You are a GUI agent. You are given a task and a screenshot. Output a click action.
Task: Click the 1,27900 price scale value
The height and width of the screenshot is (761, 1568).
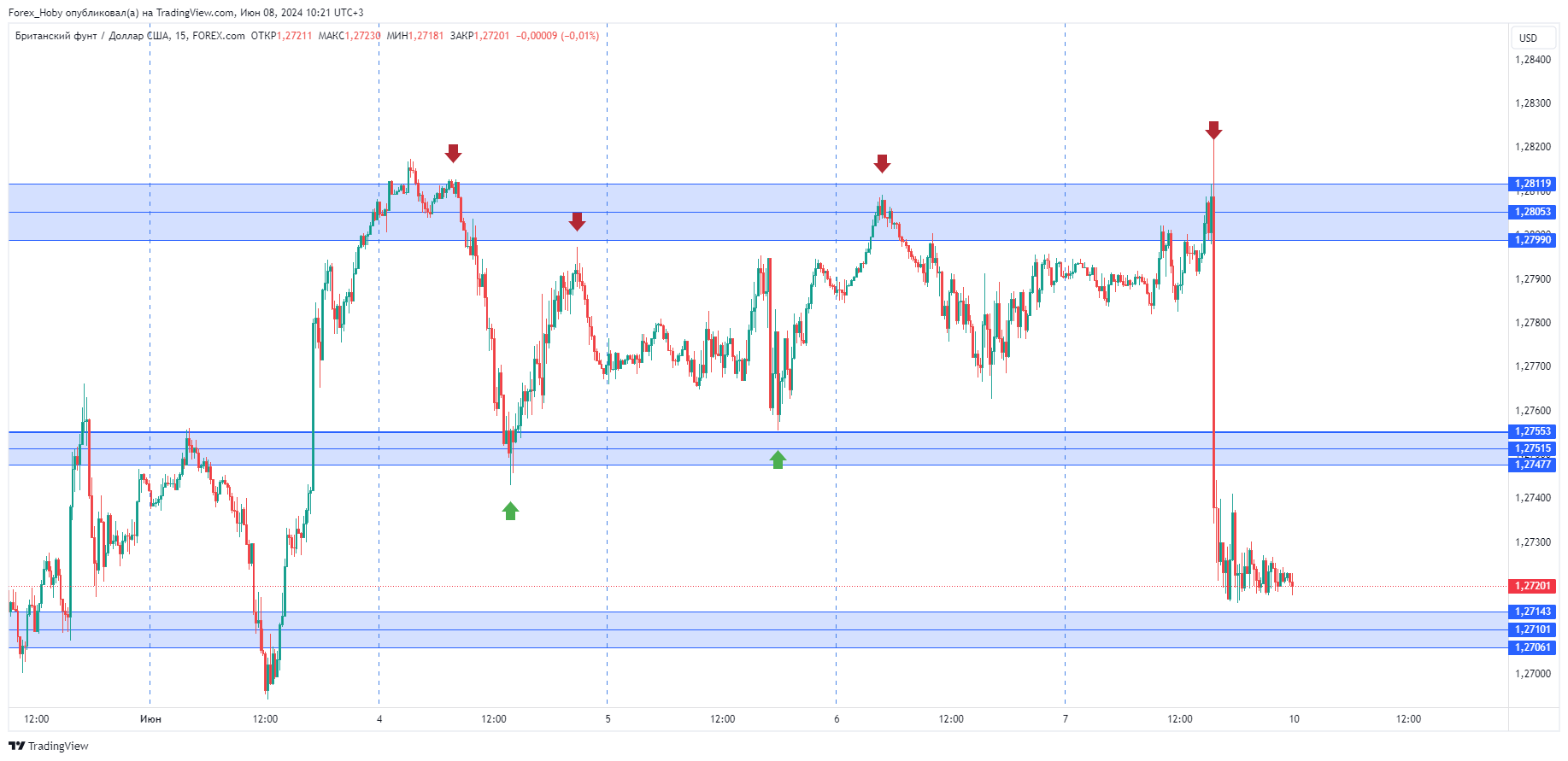[x=1532, y=279]
